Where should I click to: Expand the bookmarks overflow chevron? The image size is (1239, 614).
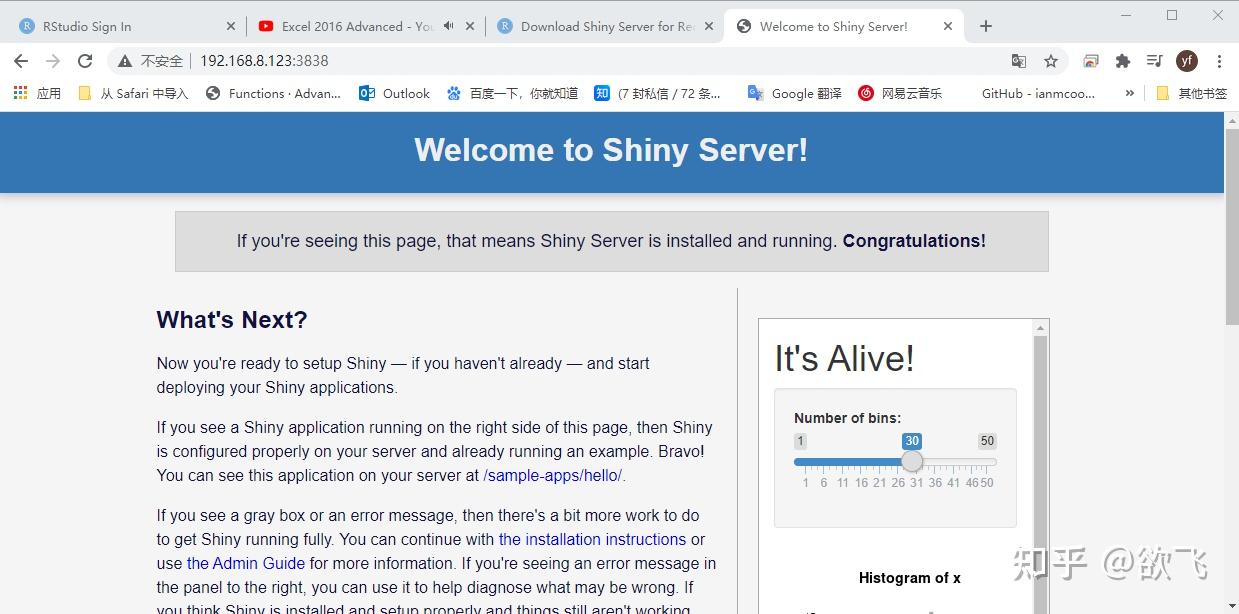pyautogui.click(x=1130, y=93)
